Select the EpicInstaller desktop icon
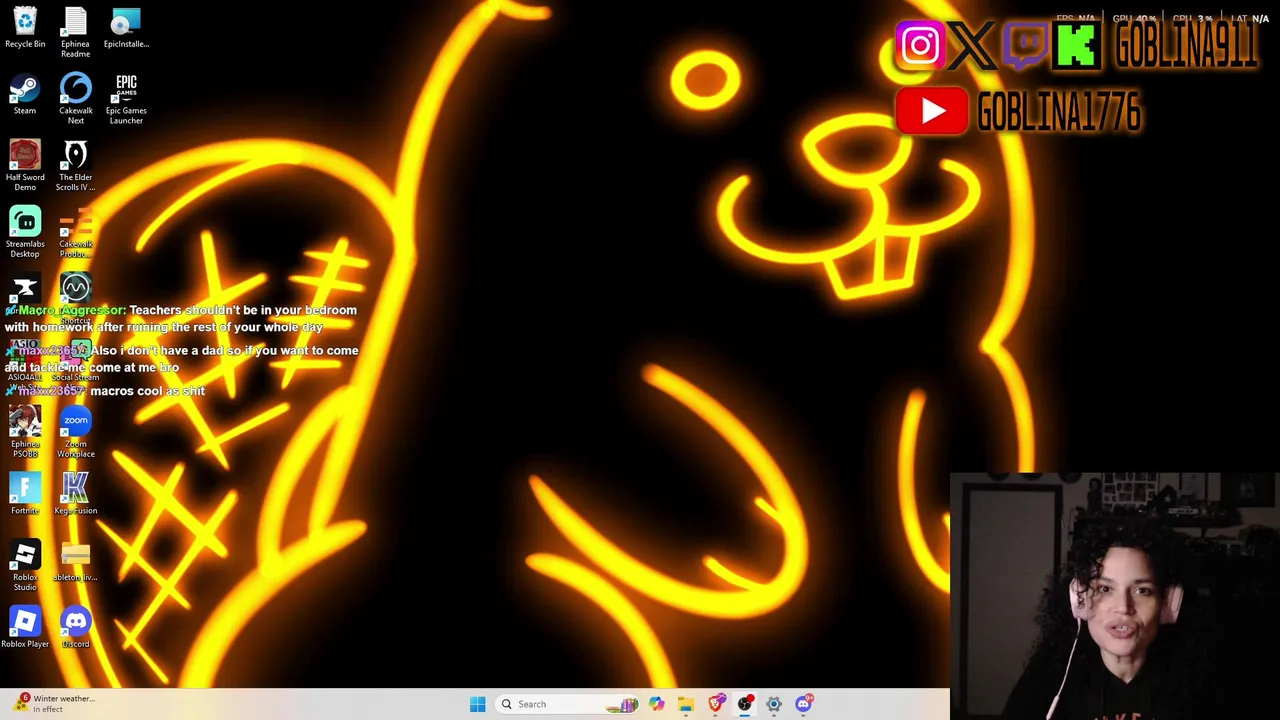 click(x=126, y=28)
